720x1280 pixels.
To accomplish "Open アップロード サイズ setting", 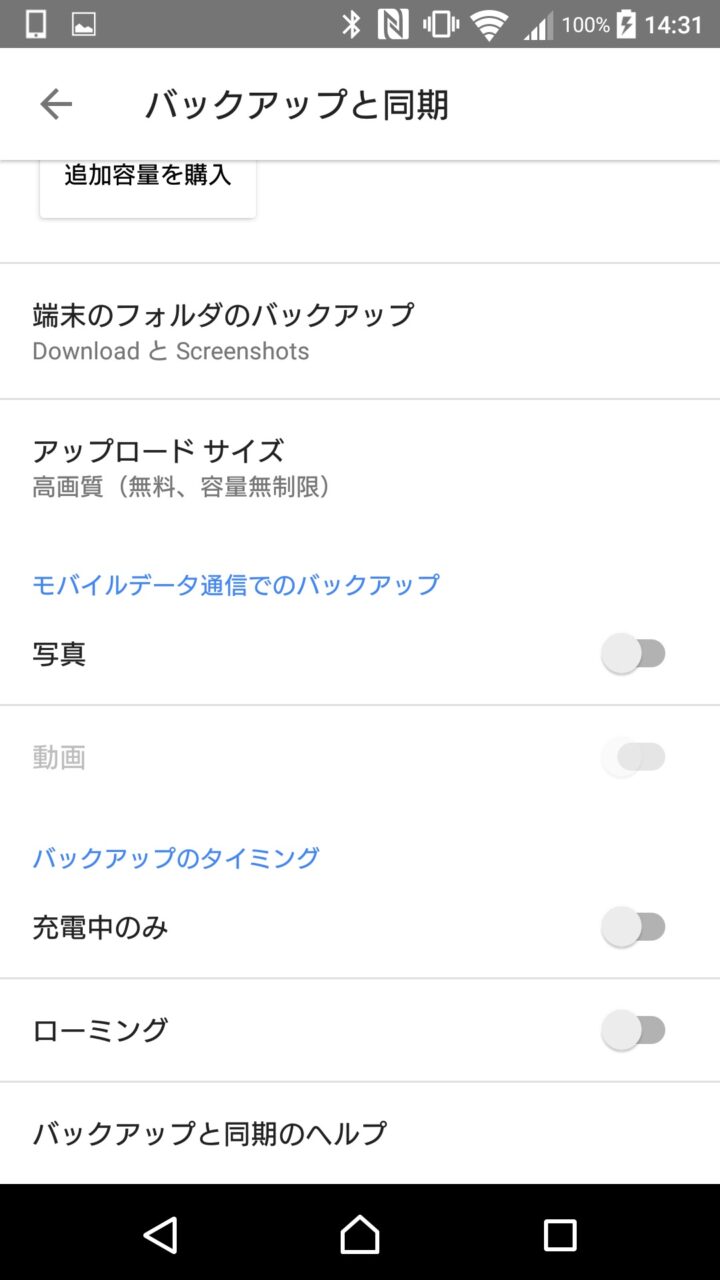I will pyautogui.click(x=360, y=467).
